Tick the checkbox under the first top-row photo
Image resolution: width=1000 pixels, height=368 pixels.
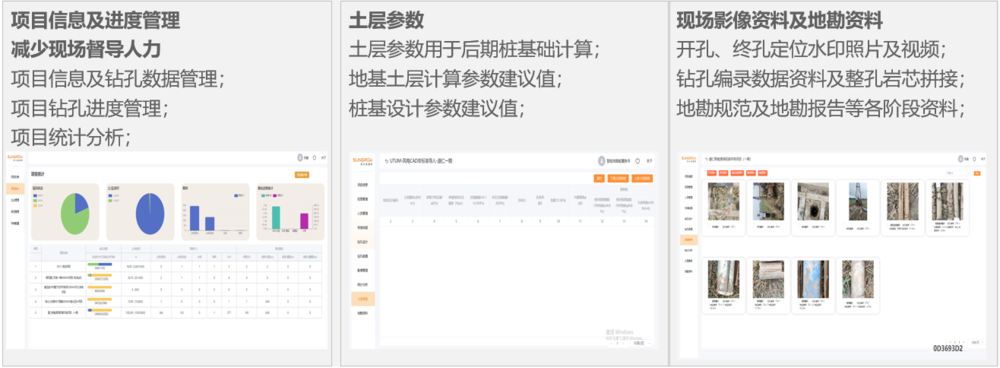point(710,226)
